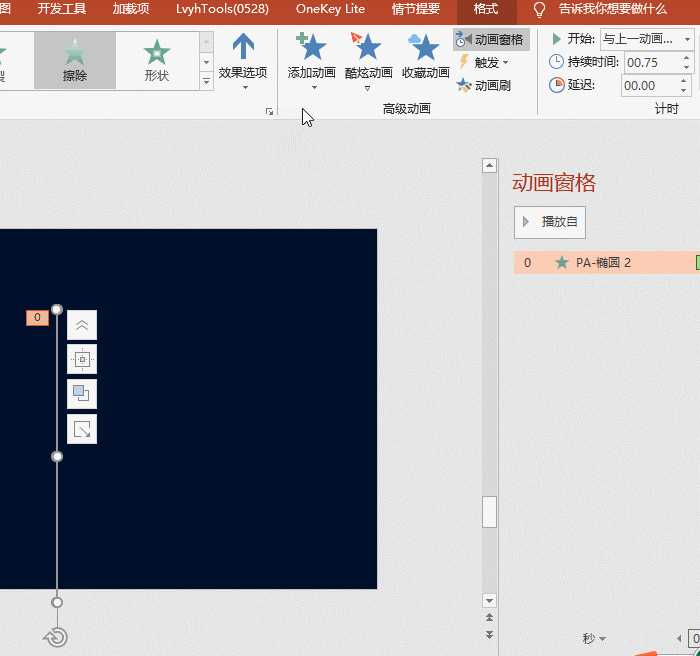Click the collapse chevrons icon beside shape
The width and height of the screenshot is (700, 656).
pos(82,325)
